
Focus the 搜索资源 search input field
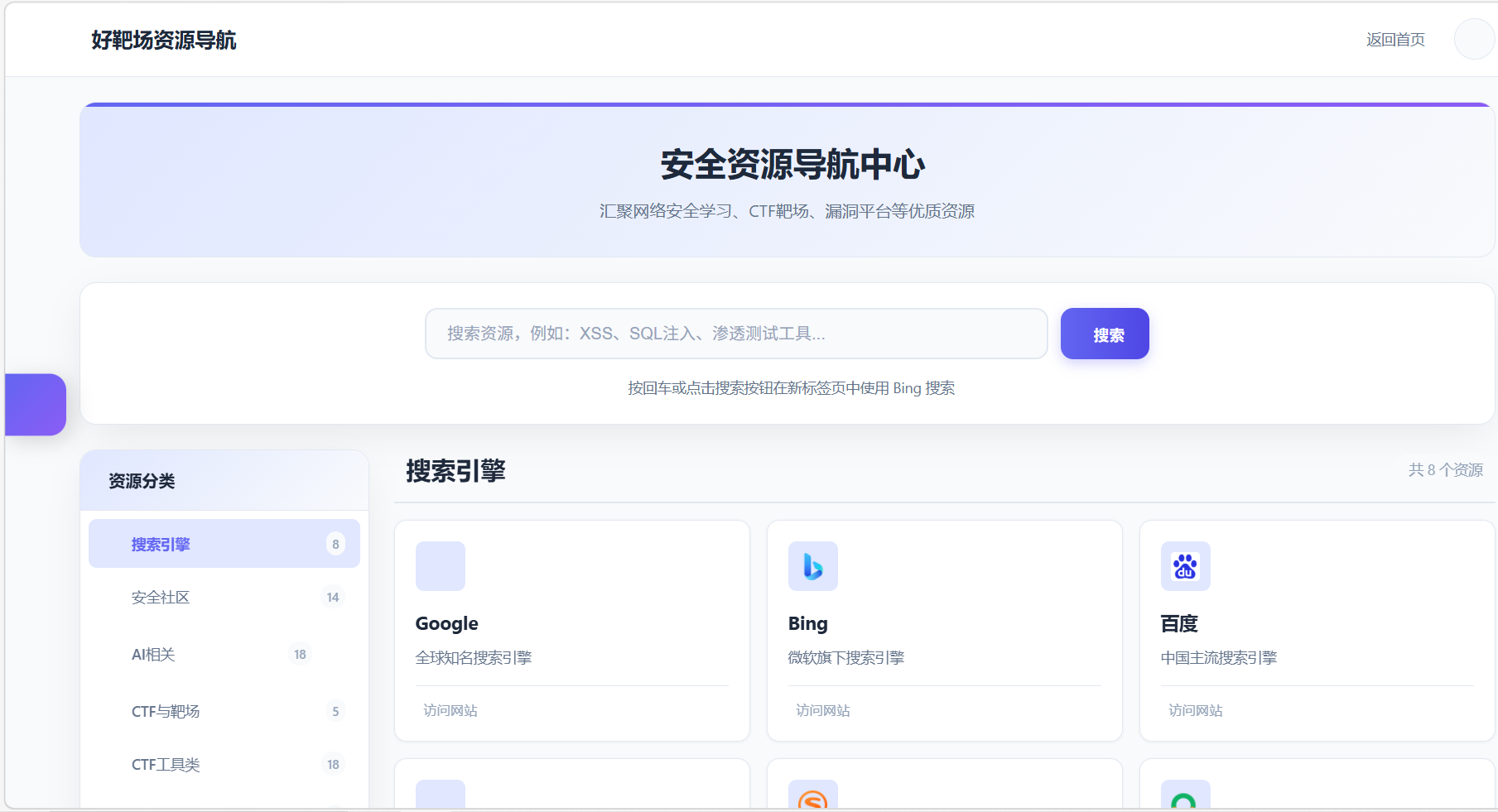(x=736, y=334)
